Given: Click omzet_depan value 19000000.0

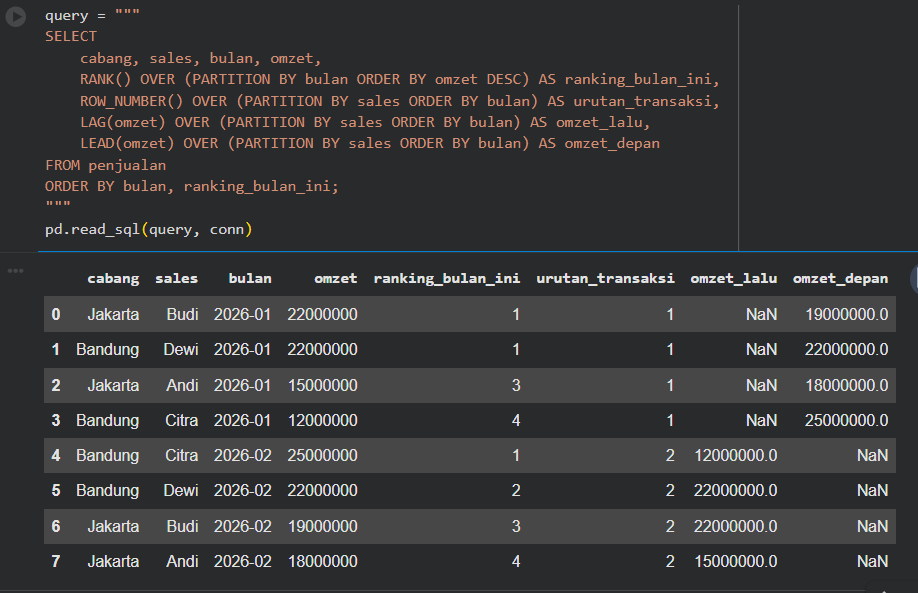Looking at the screenshot, I should pyautogui.click(x=847, y=314).
